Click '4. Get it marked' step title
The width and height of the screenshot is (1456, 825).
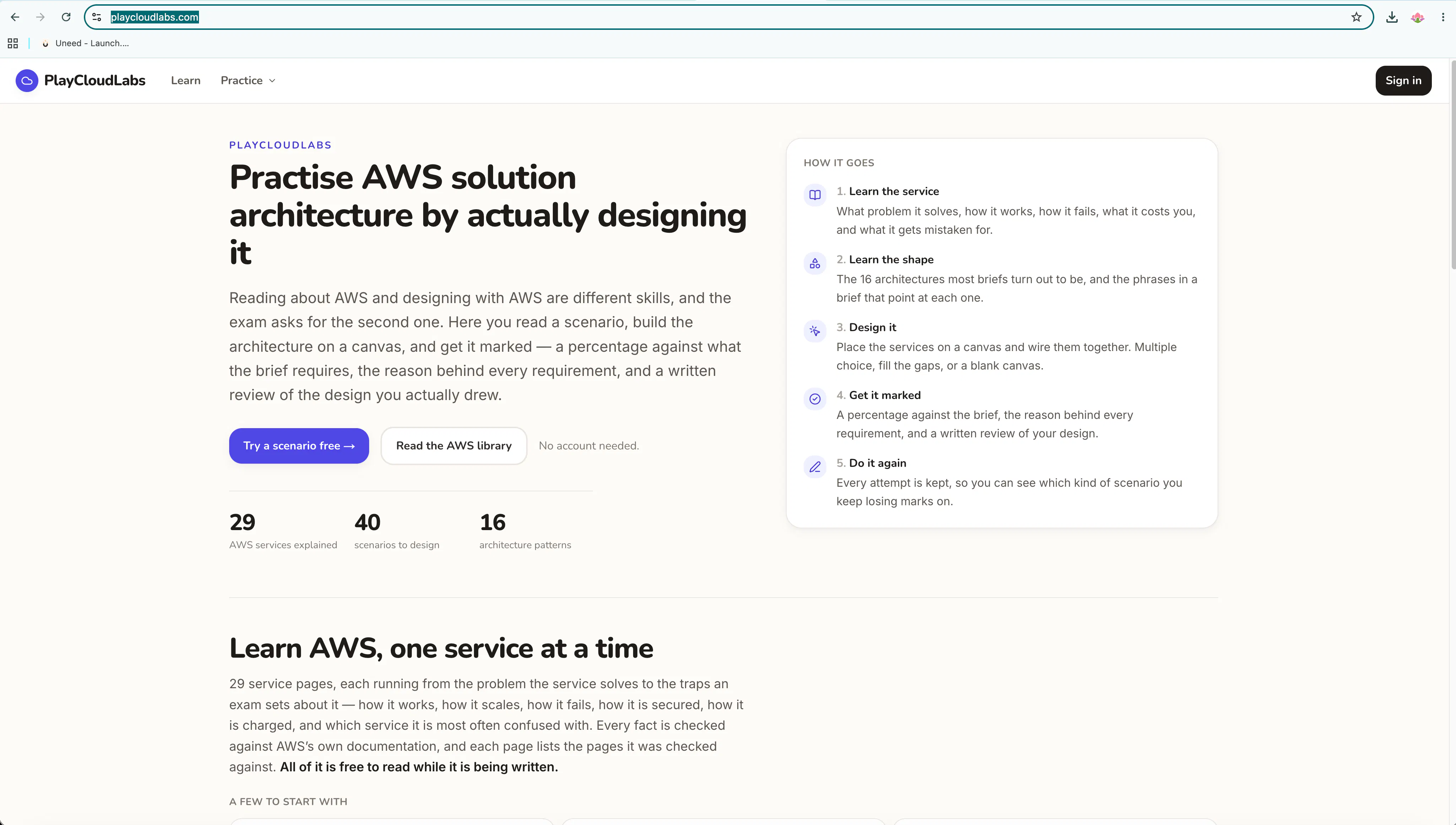[x=879, y=395]
